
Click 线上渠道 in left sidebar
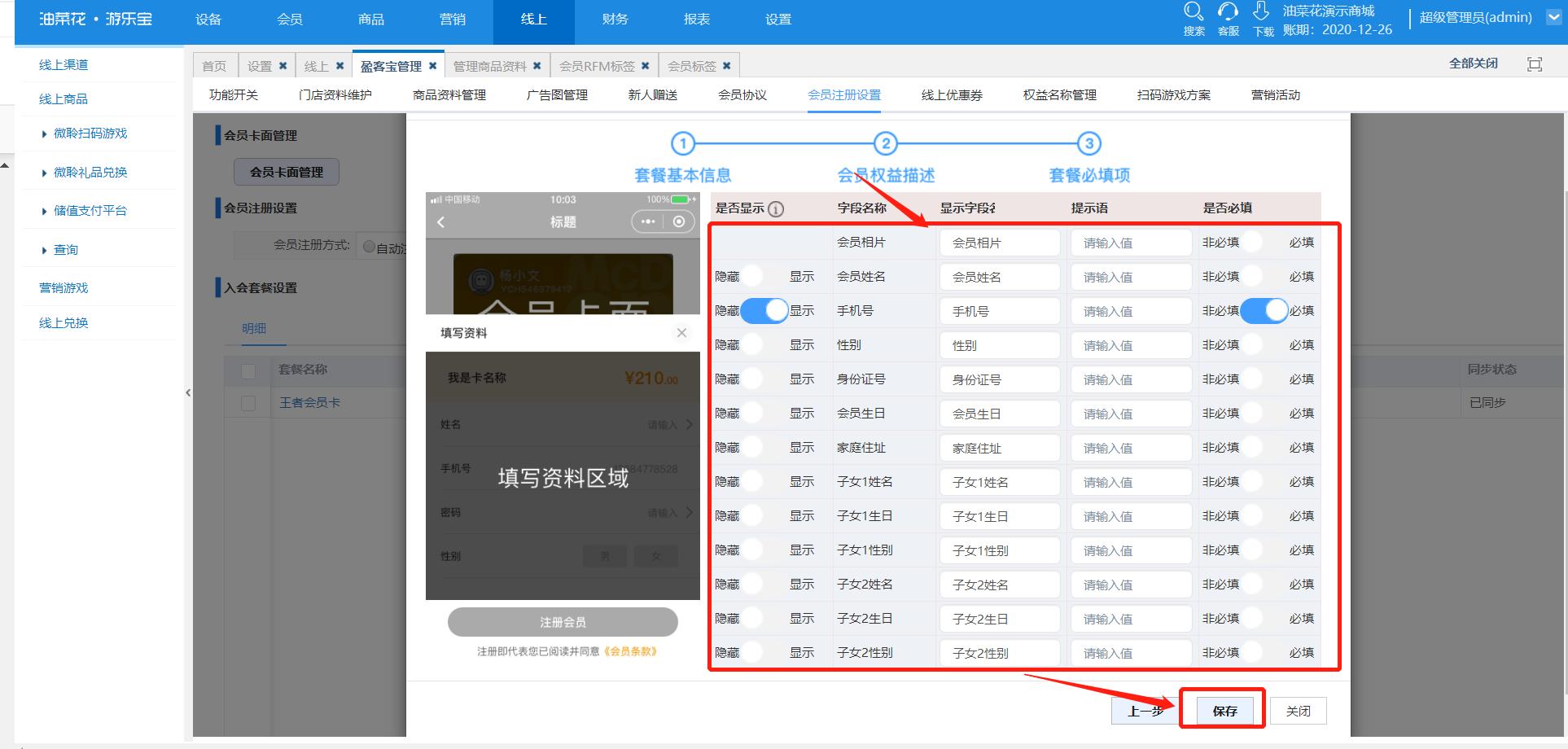(64, 65)
